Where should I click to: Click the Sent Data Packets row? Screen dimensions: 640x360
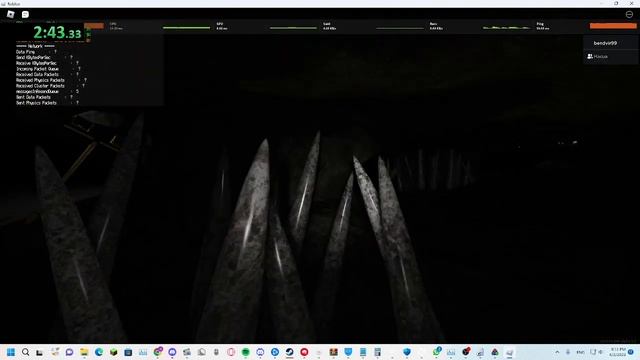coord(44,97)
